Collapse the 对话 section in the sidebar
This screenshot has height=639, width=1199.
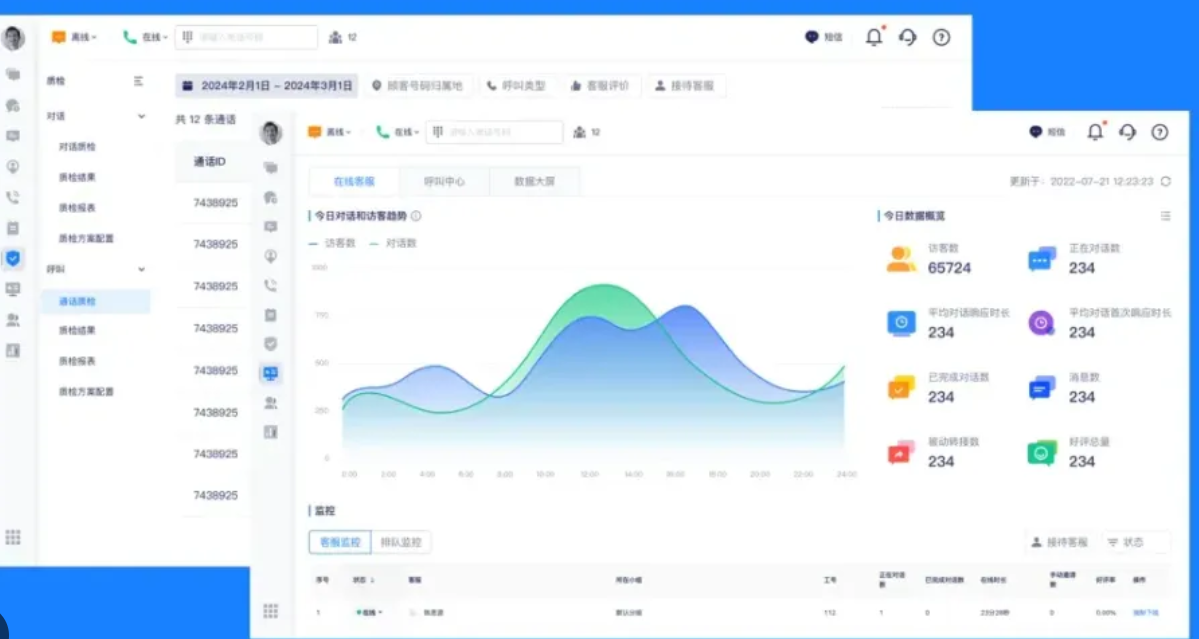point(141,116)
